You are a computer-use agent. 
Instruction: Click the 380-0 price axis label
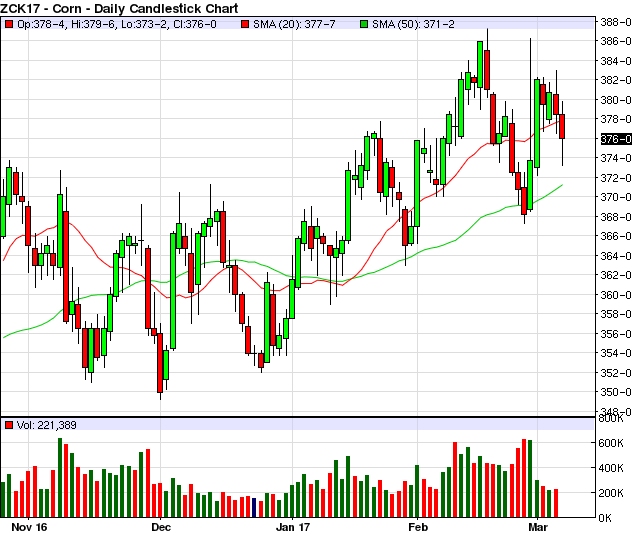pyautogui.click(x=616, y=100)
